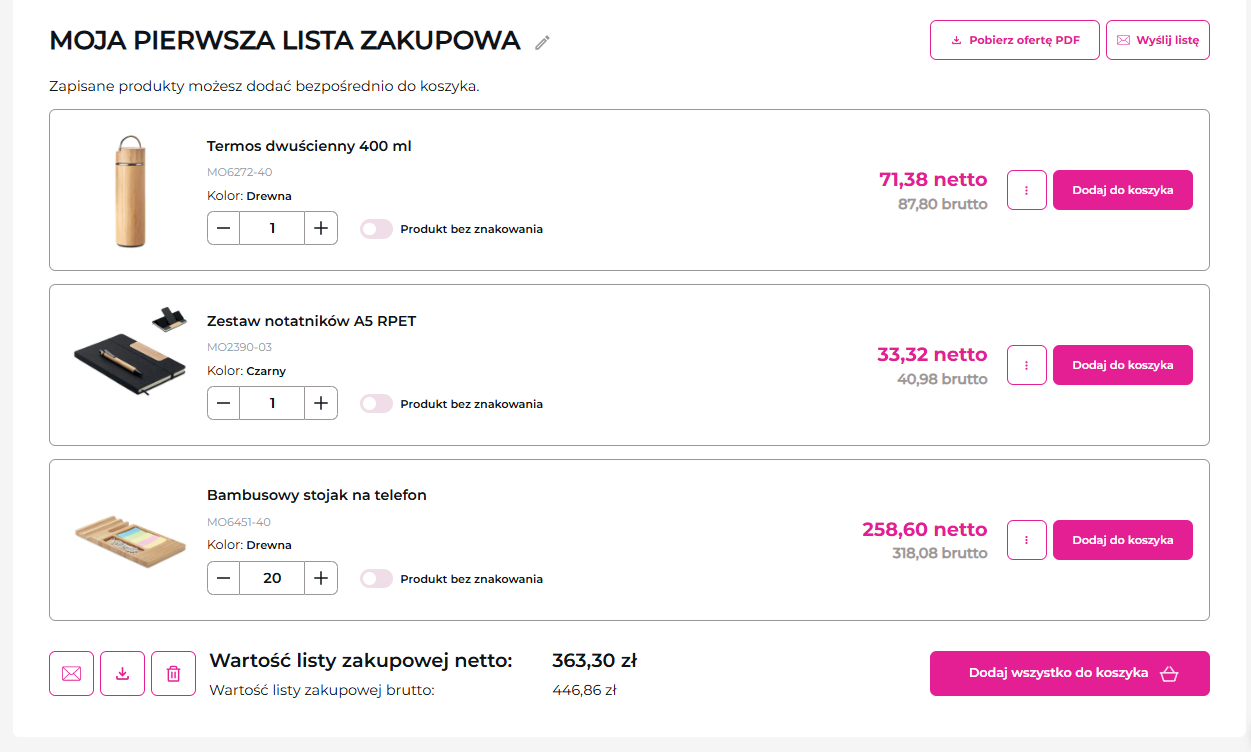Screen dimensions: 1251x752
Task: Click quantity input for Bambusowy stojak
Action: [271, 577]
